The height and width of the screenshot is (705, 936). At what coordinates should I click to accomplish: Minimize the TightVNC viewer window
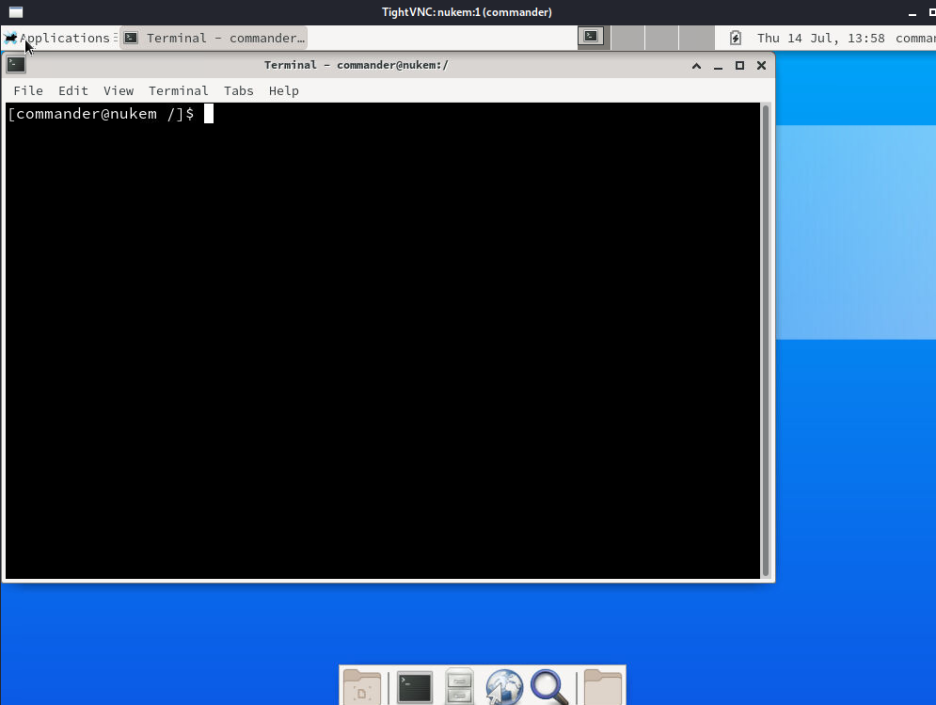[x=912, y=13]
